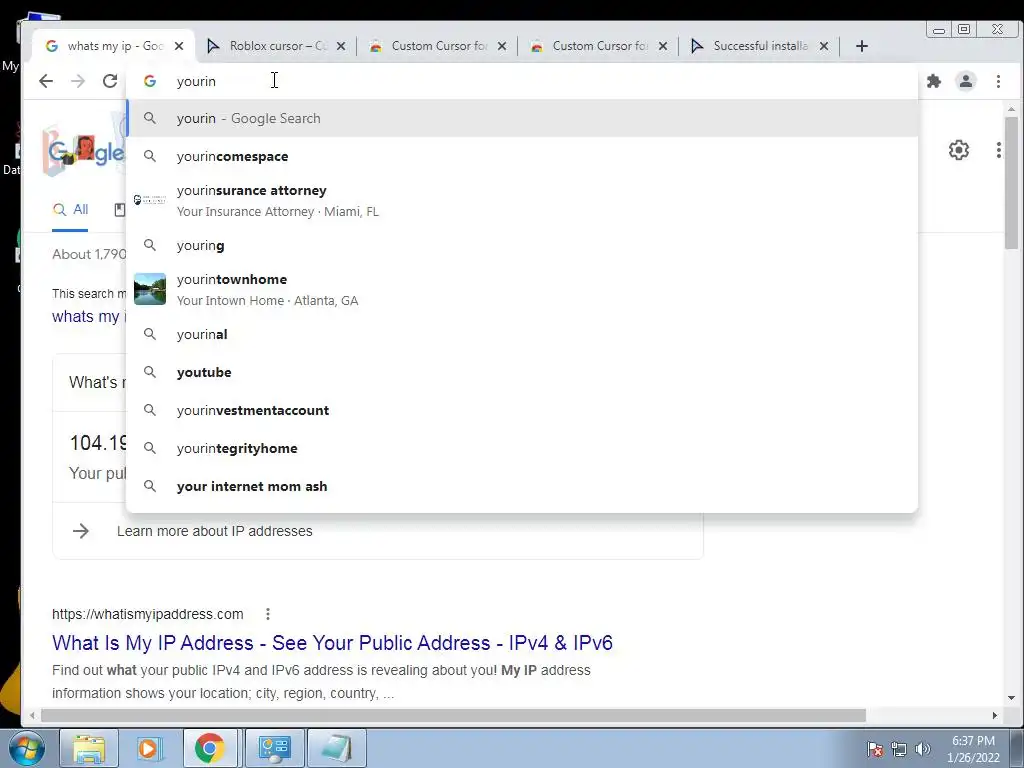The image size is (1024, 768).
Task: Go forward using the forward arrow
Action: point(78,81)
